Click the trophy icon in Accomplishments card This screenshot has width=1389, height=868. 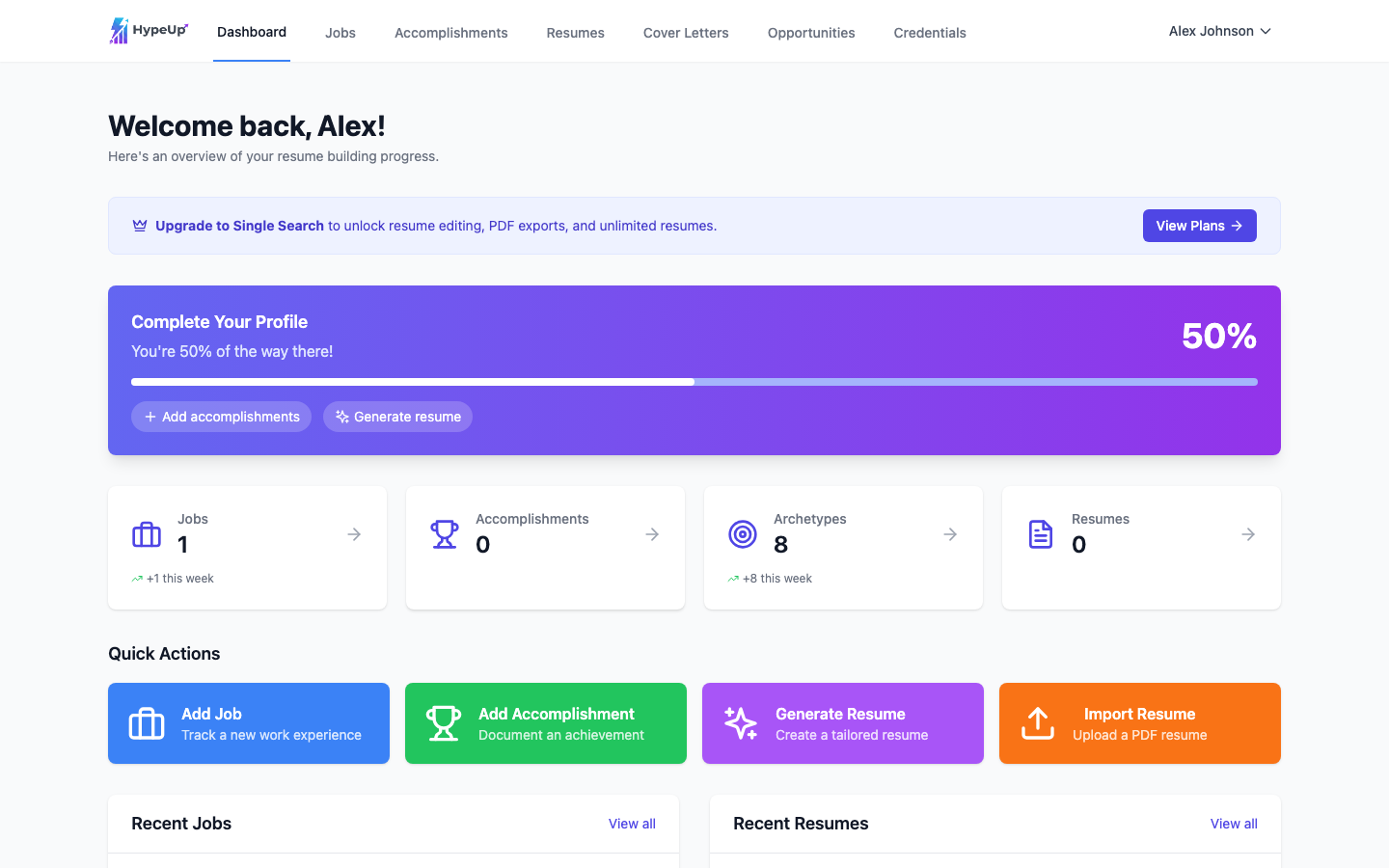click(445, 534)
